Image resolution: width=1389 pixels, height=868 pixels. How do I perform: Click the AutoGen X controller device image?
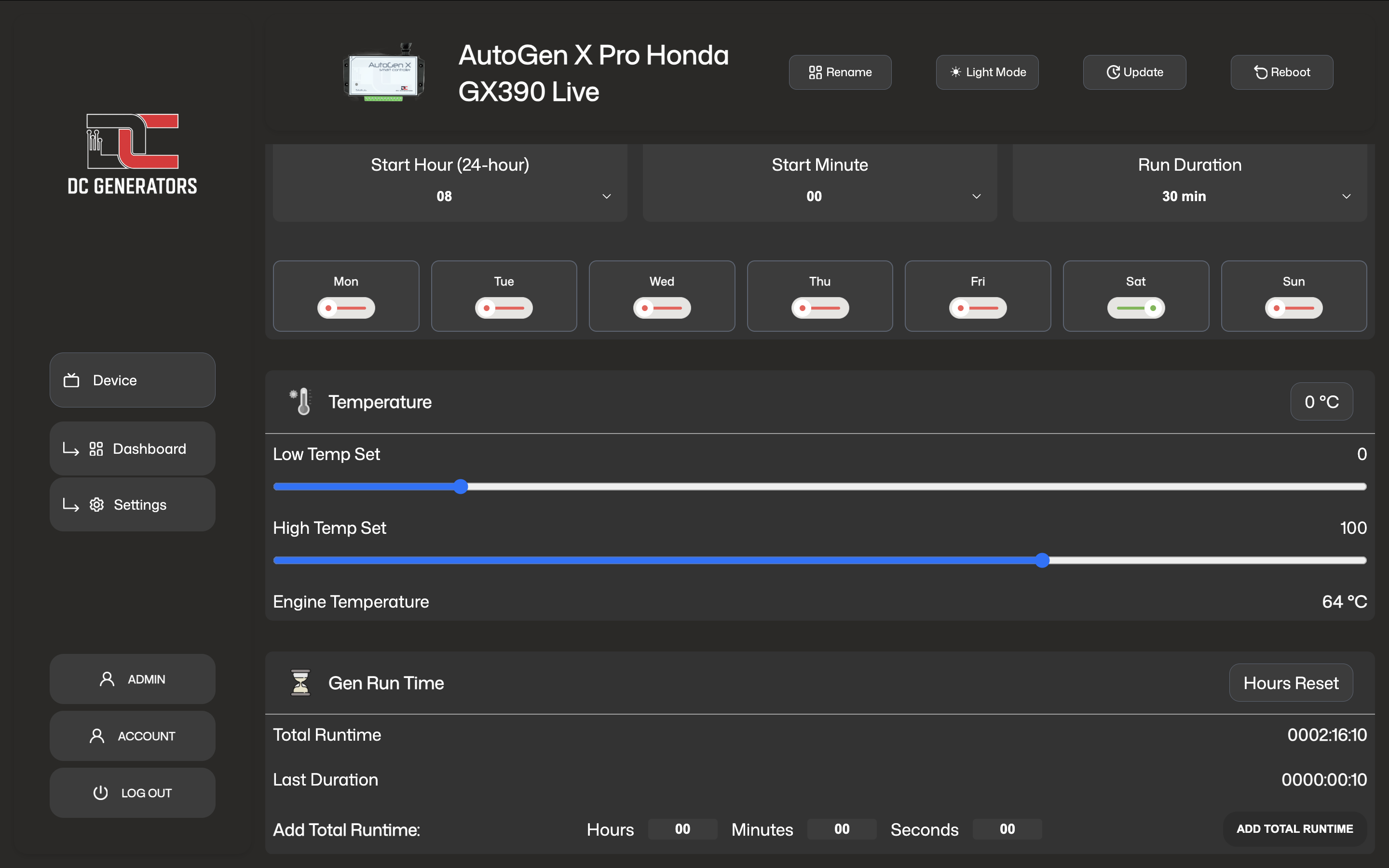pos(384,73)
